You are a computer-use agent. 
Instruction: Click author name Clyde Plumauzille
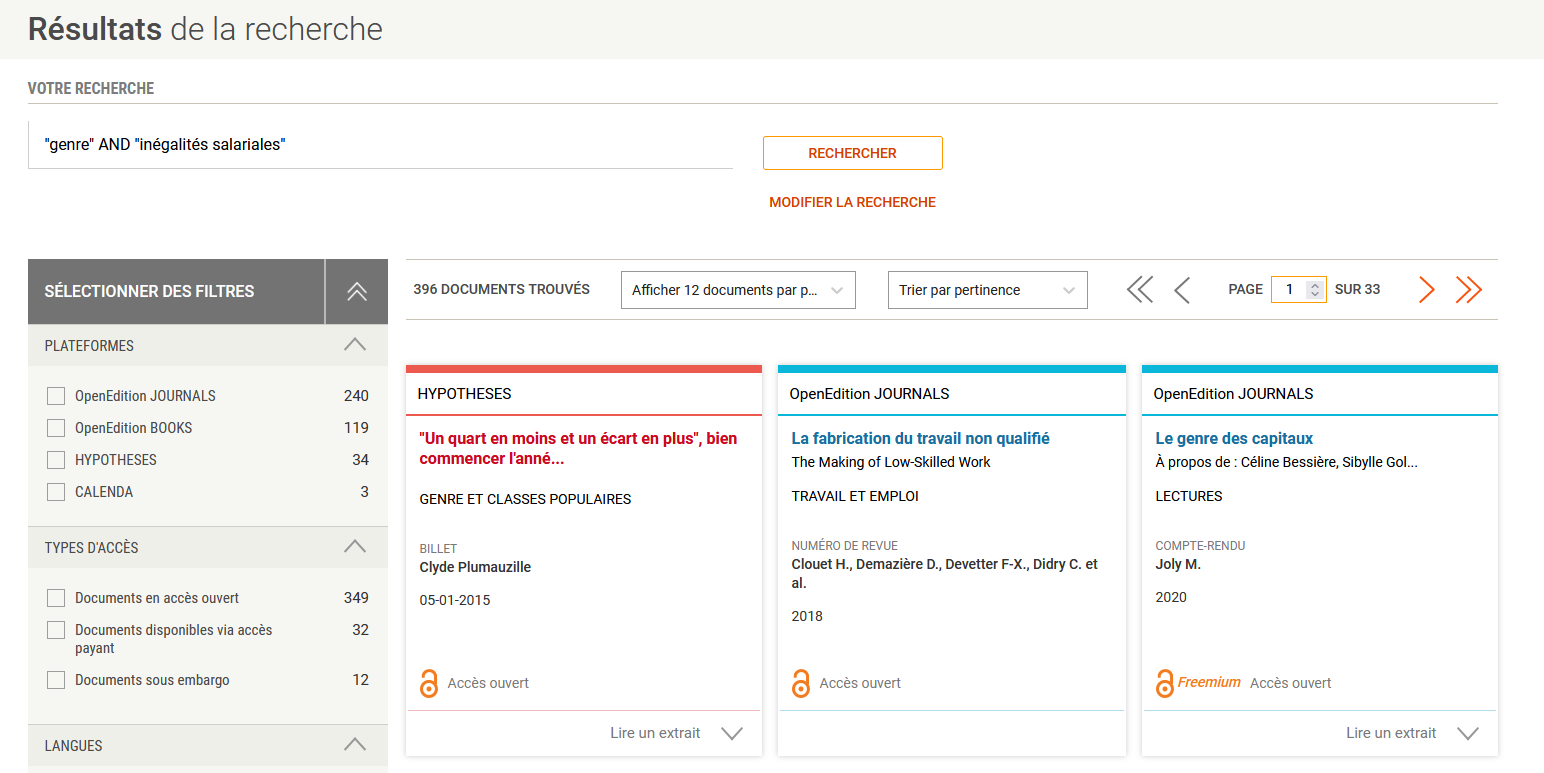pos(475,567)
